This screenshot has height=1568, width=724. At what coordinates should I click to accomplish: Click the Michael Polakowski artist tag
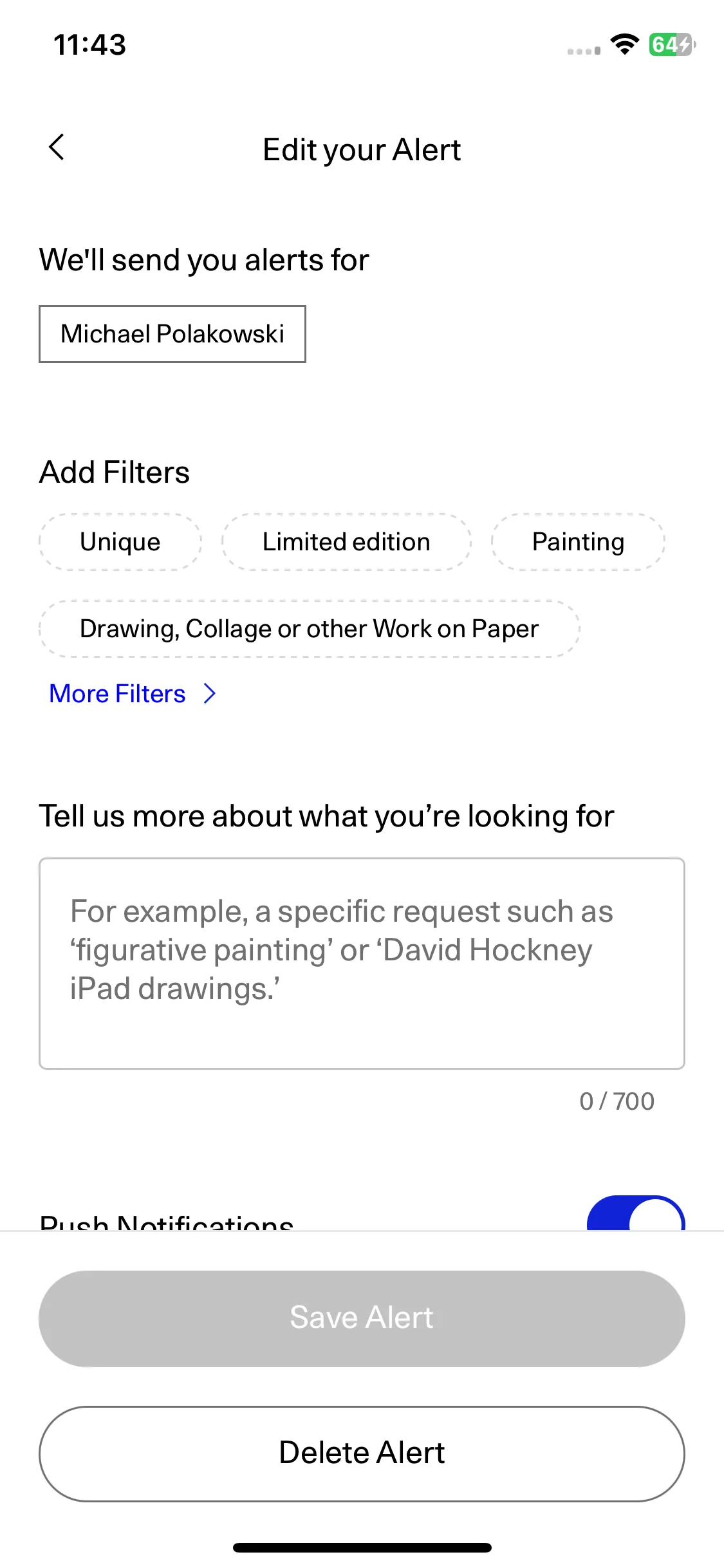(x=172, y=334)
